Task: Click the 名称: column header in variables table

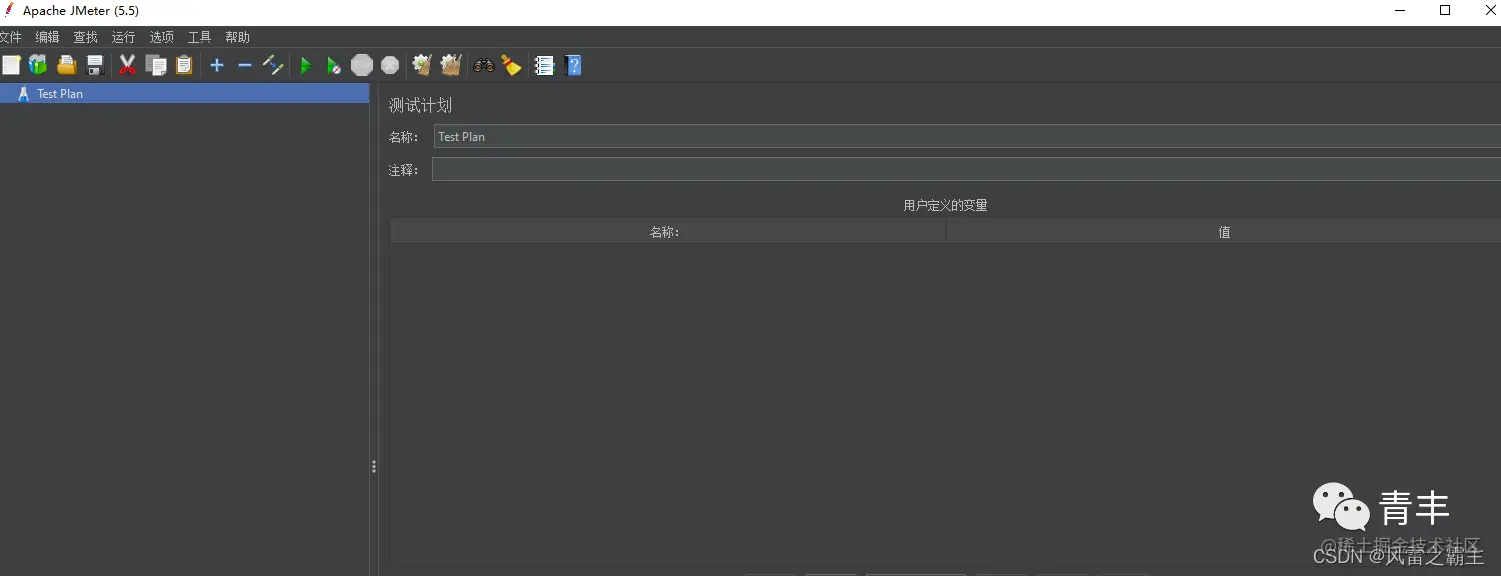Action: (668, 232)
